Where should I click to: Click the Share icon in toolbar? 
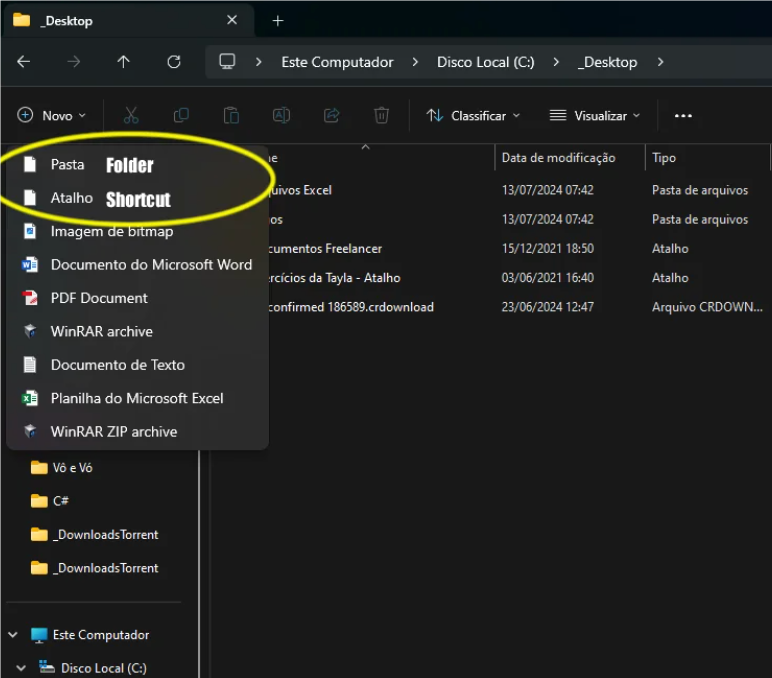[331, 116]
